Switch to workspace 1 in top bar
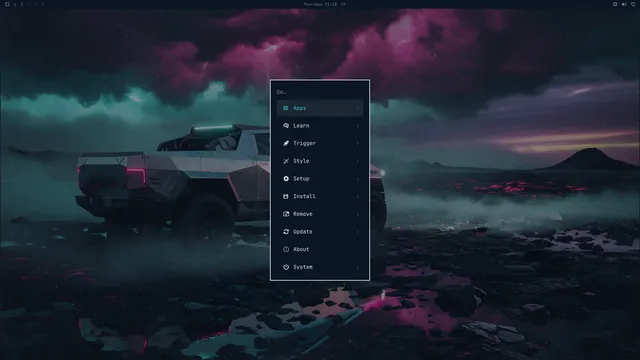Viewport: 640px width, 360px height. (x=15, y=4)
